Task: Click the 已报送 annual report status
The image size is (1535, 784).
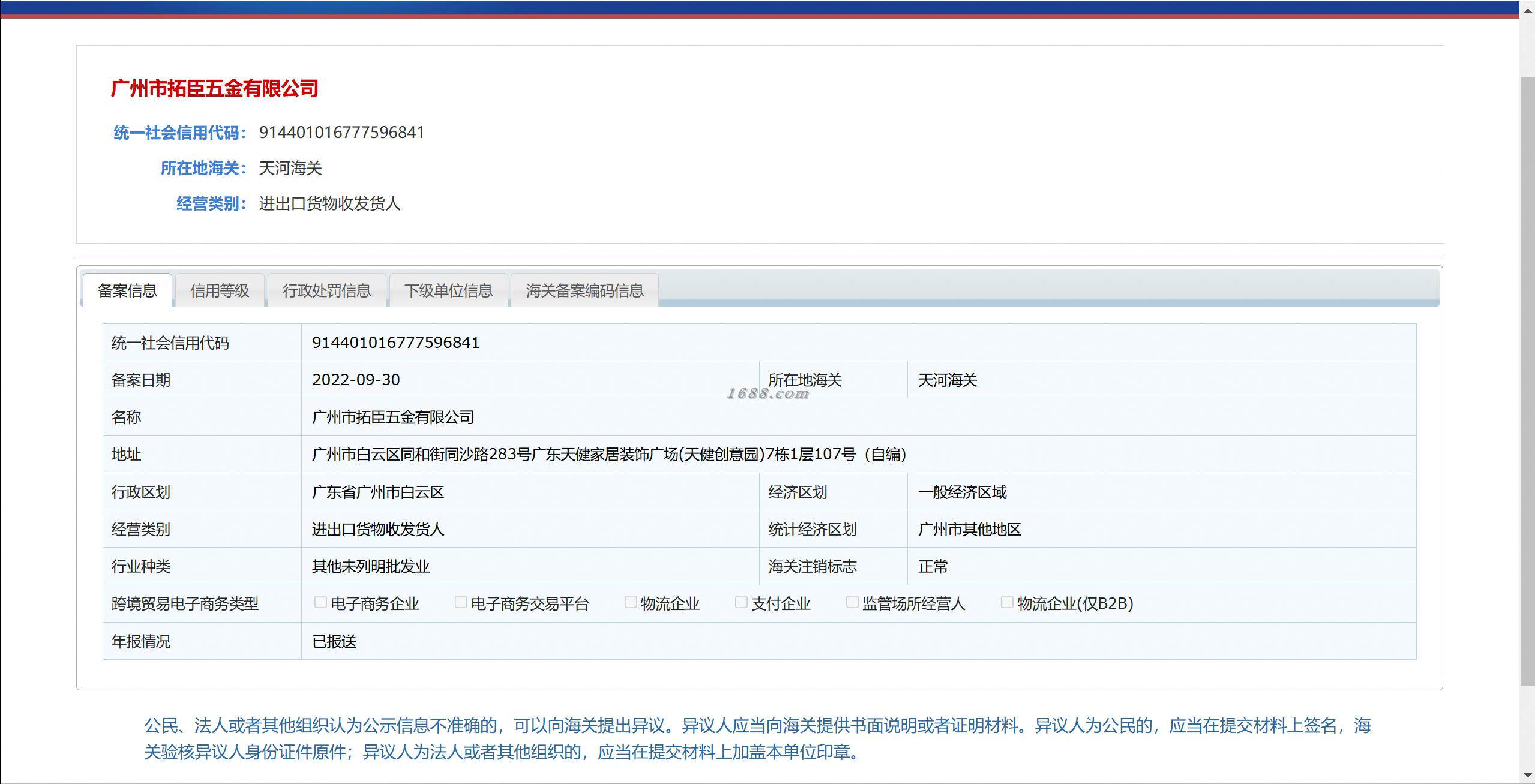Action: click(334, 642)
